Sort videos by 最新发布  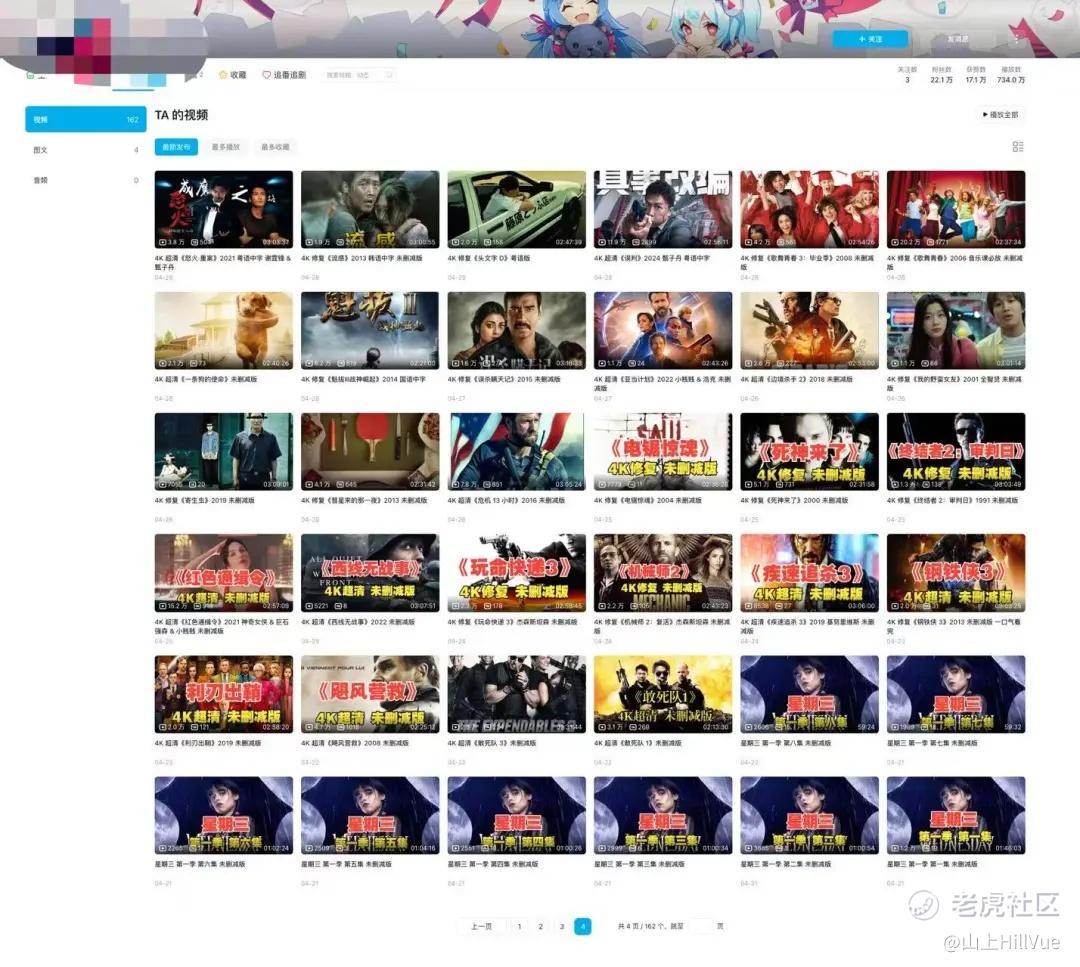176,147
